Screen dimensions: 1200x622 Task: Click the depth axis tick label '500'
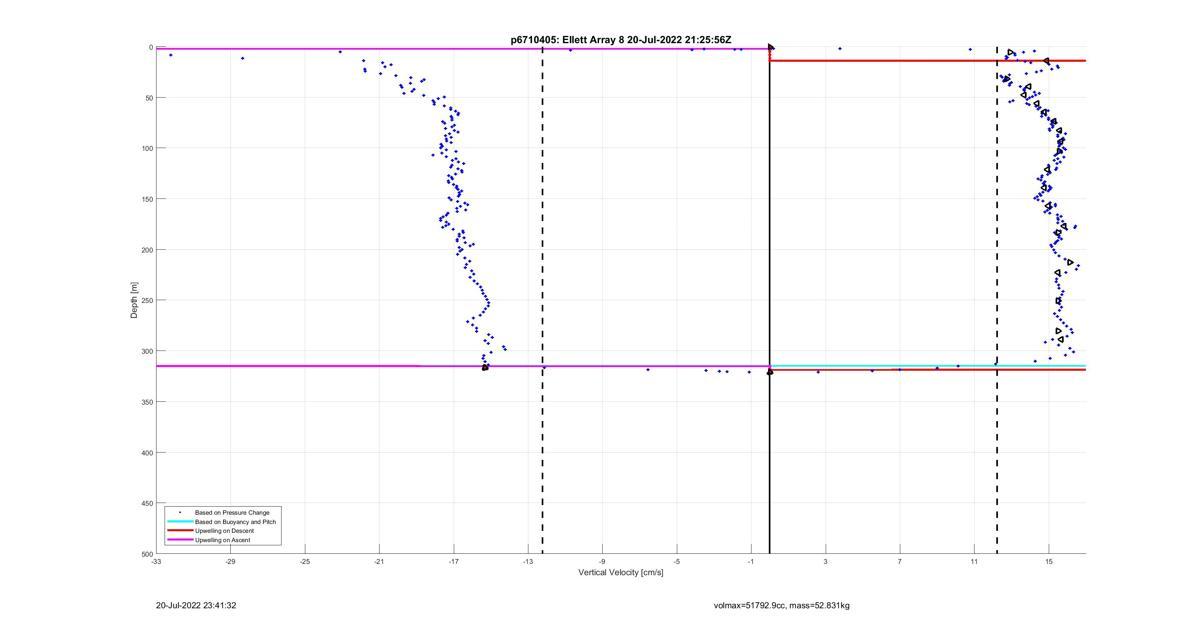click(147, 553)
